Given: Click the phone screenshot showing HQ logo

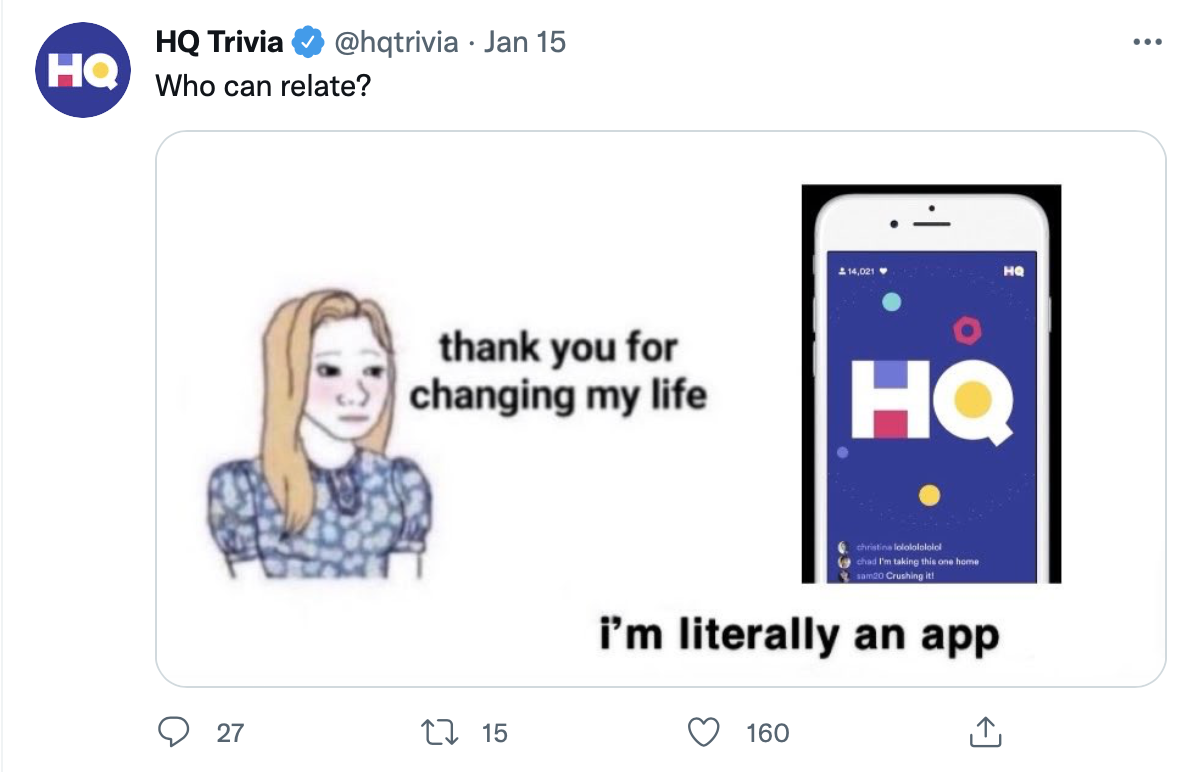Looking at the screenshot, I should [x=931, y=384].
